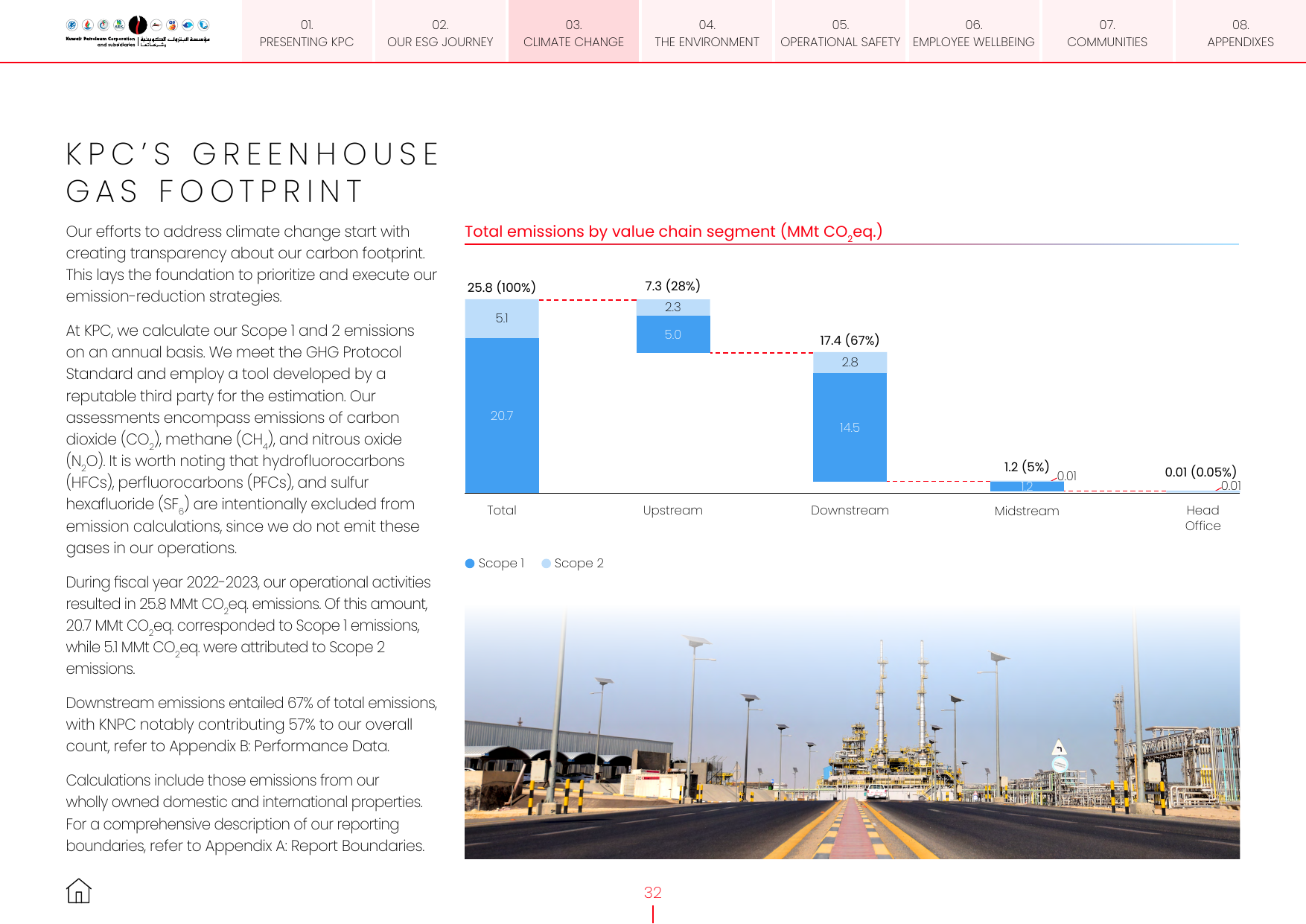Click the '1.2 (5%)' midstream label
Screen dimensions: 1306x924
(1026, 467)
